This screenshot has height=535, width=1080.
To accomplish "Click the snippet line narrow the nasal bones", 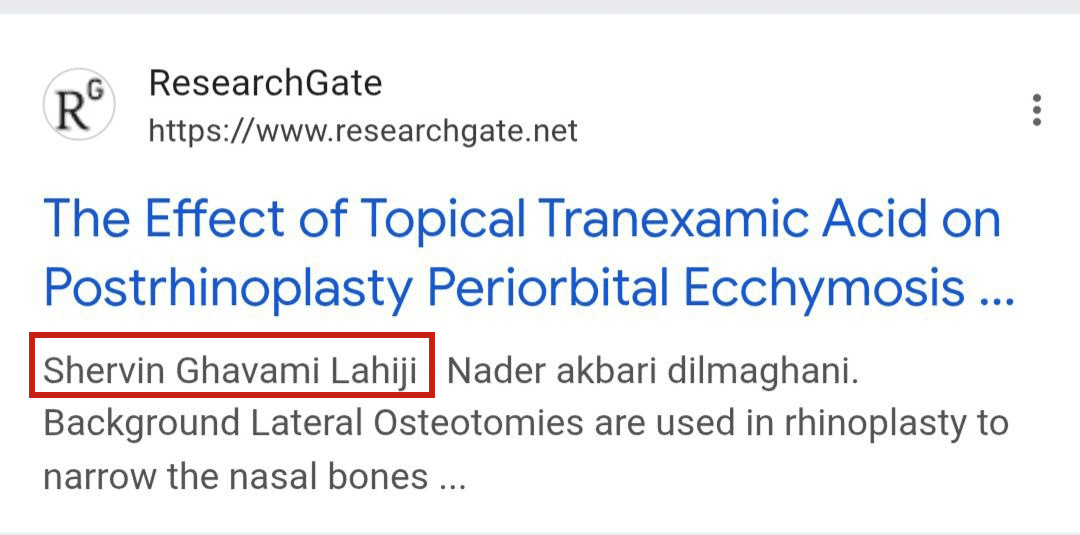I will (255, 477).
